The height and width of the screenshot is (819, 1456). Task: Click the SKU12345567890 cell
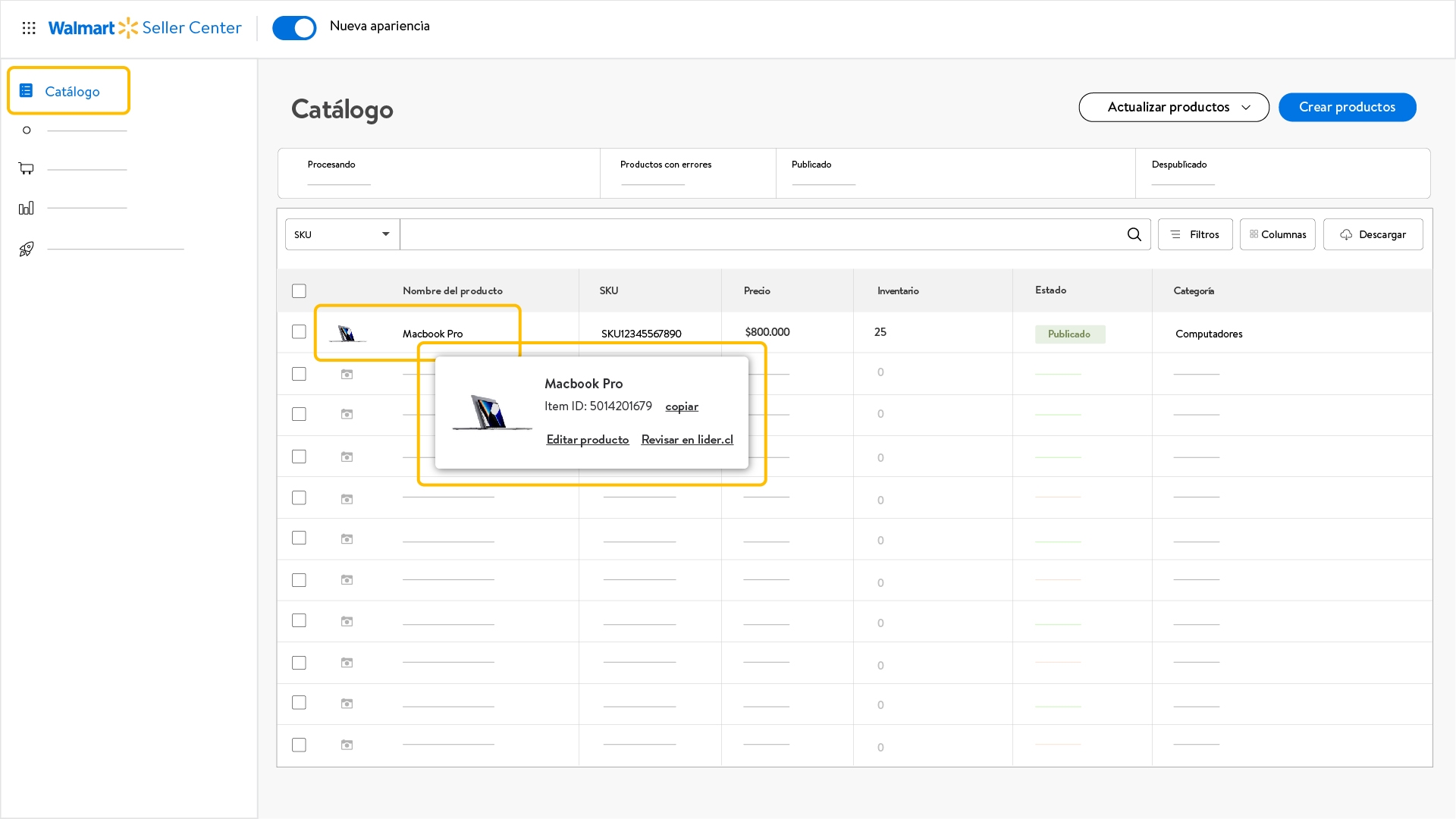pyautogui.click(x=642, y=334)
